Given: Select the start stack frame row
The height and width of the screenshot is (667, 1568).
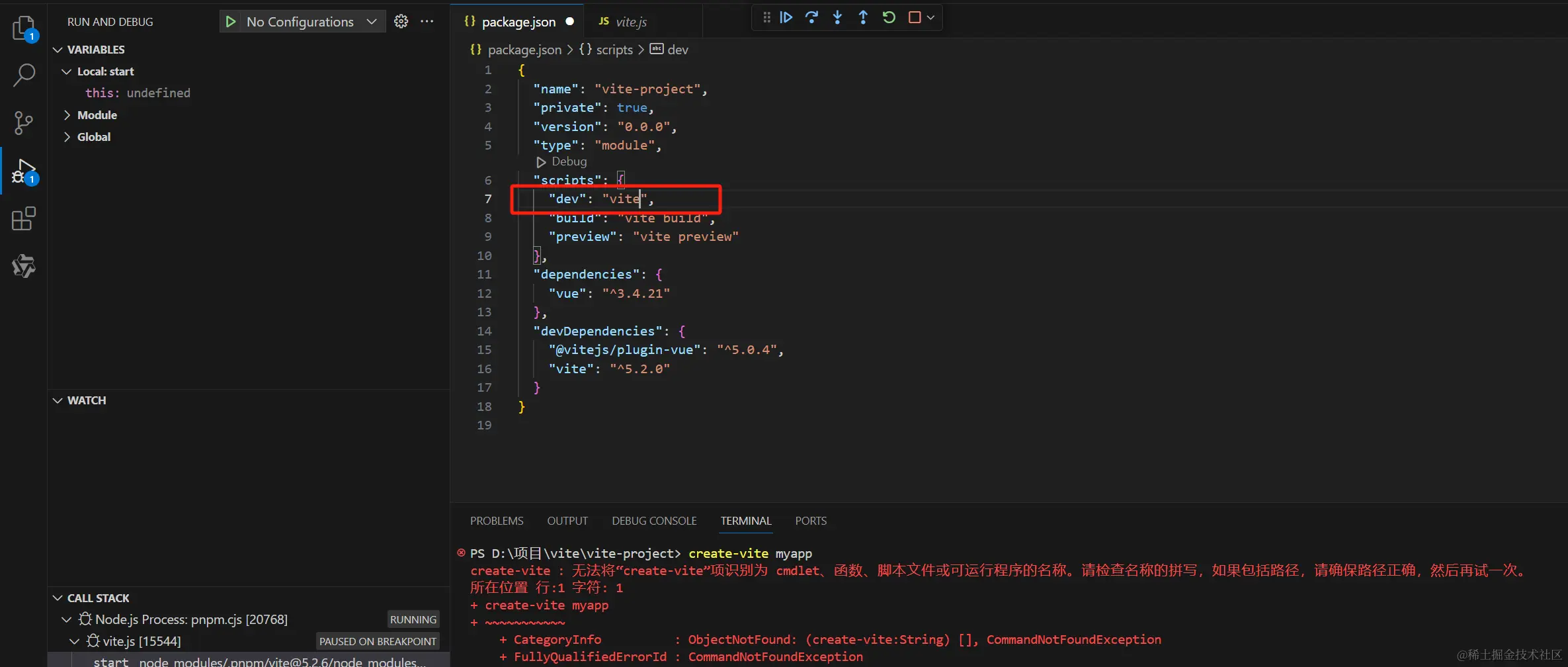Looking at the screenshot, I should click(x=249, y=660).
